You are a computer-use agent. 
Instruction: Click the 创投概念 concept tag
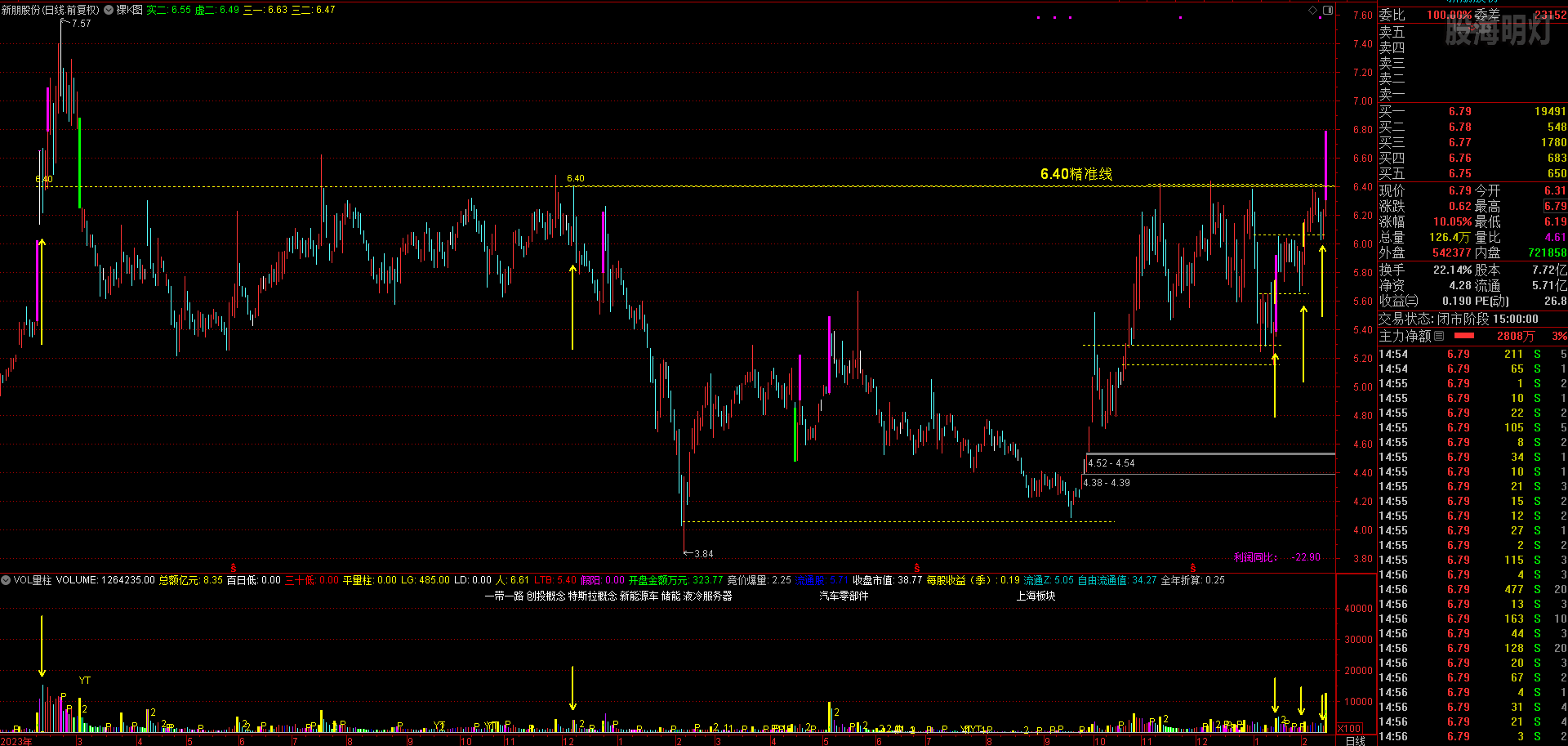(546, 596)
